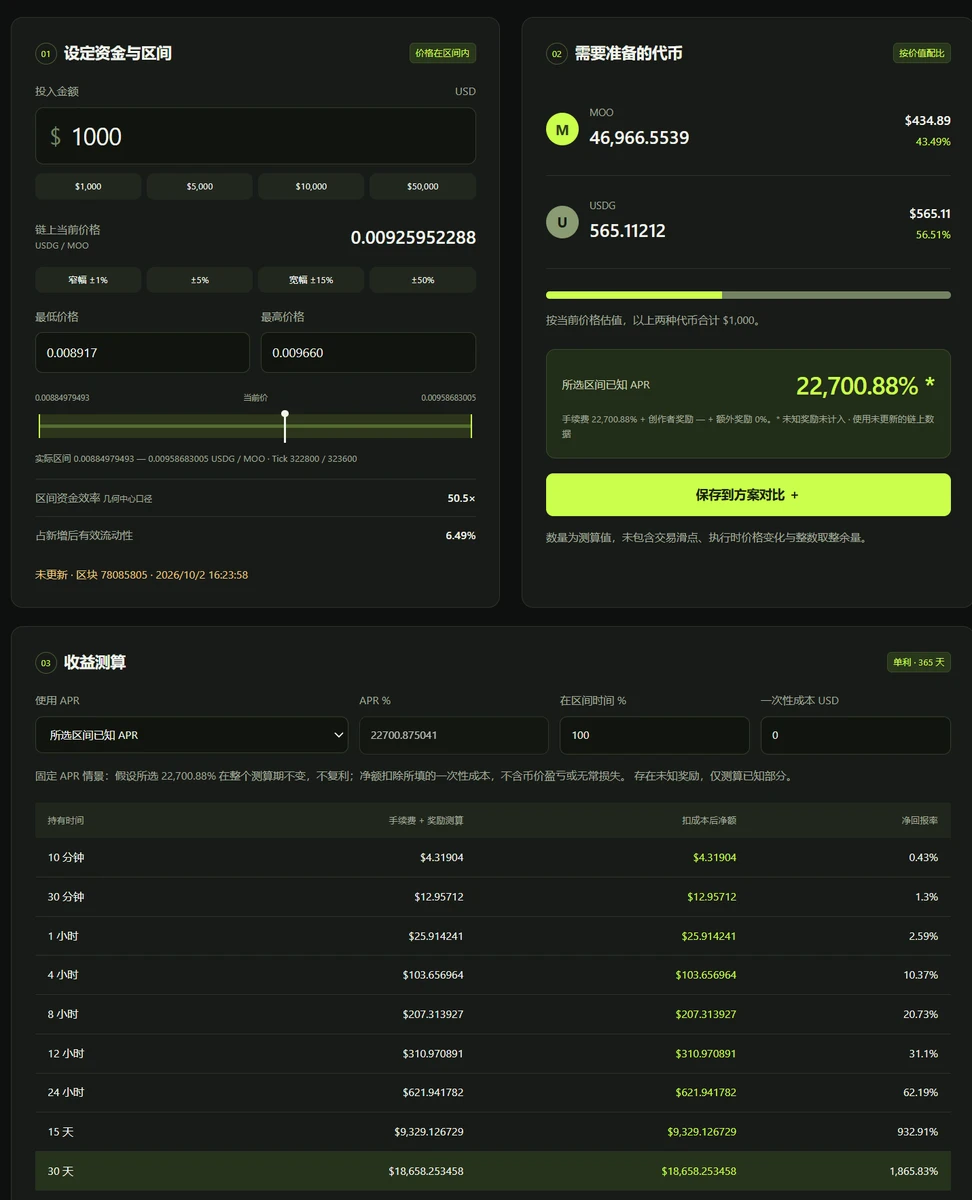
Task: Click the MOO/USDG allocation ratio bar
Action: [748, 295]
